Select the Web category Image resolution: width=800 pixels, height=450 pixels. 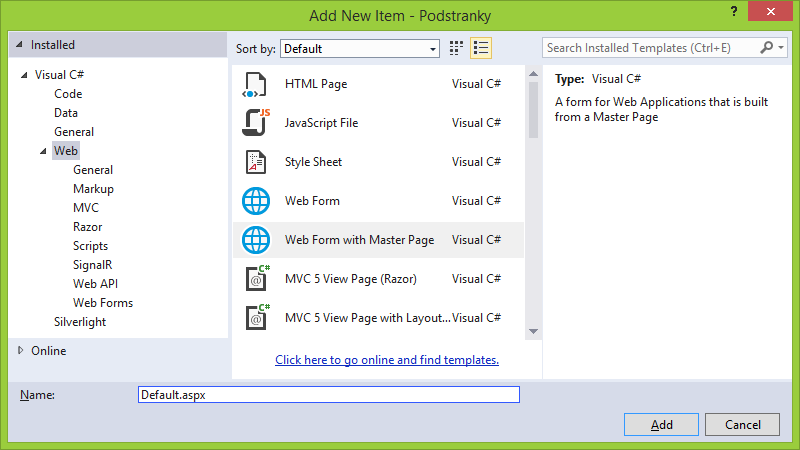(66, 151)
